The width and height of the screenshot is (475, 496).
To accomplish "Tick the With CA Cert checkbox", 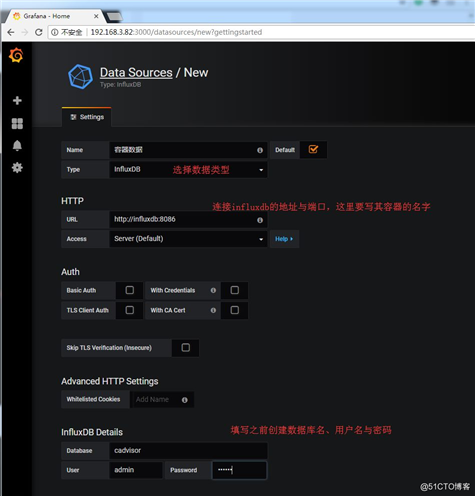I will (235, 310).
